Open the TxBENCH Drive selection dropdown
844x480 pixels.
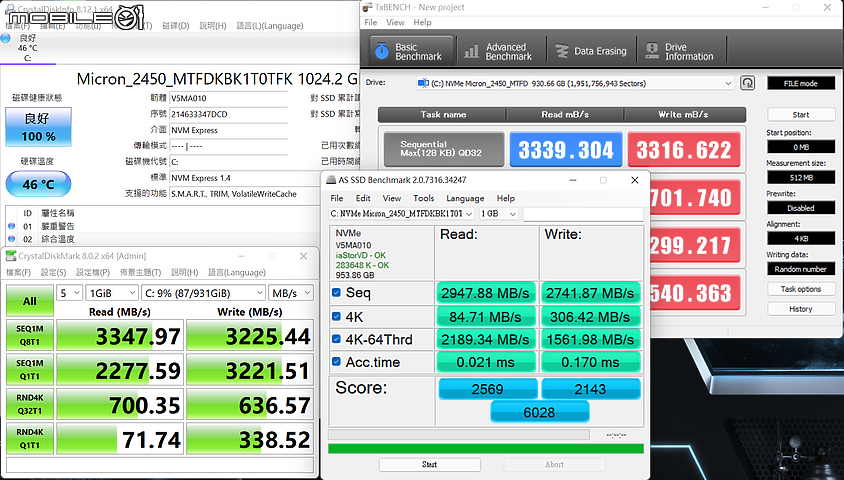click(x=575, y=83)
